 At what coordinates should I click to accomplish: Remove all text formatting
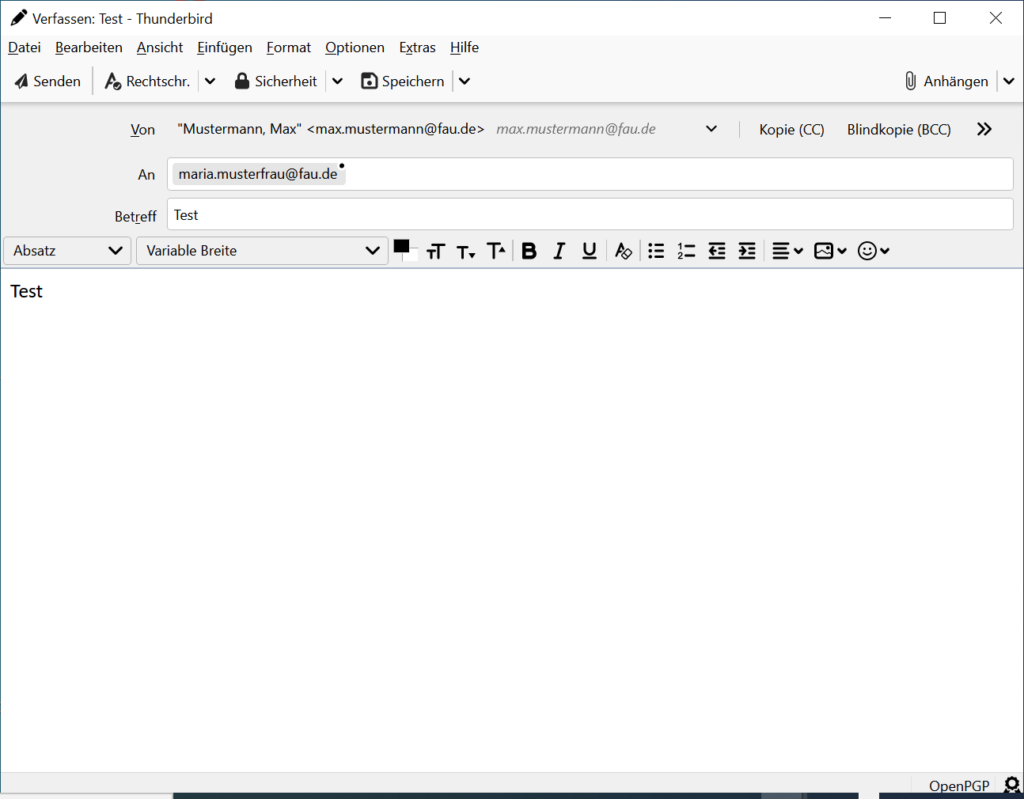(x=622, y=250)
